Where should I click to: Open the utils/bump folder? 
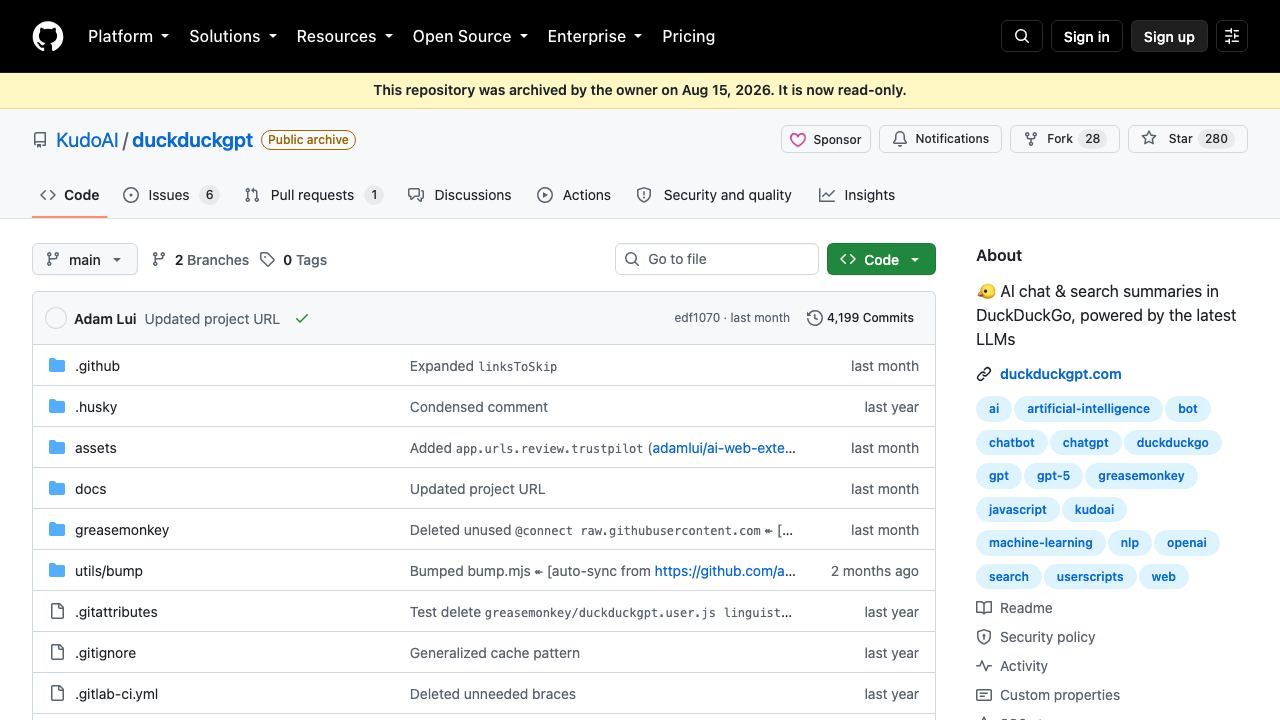[x=109, y=571]
